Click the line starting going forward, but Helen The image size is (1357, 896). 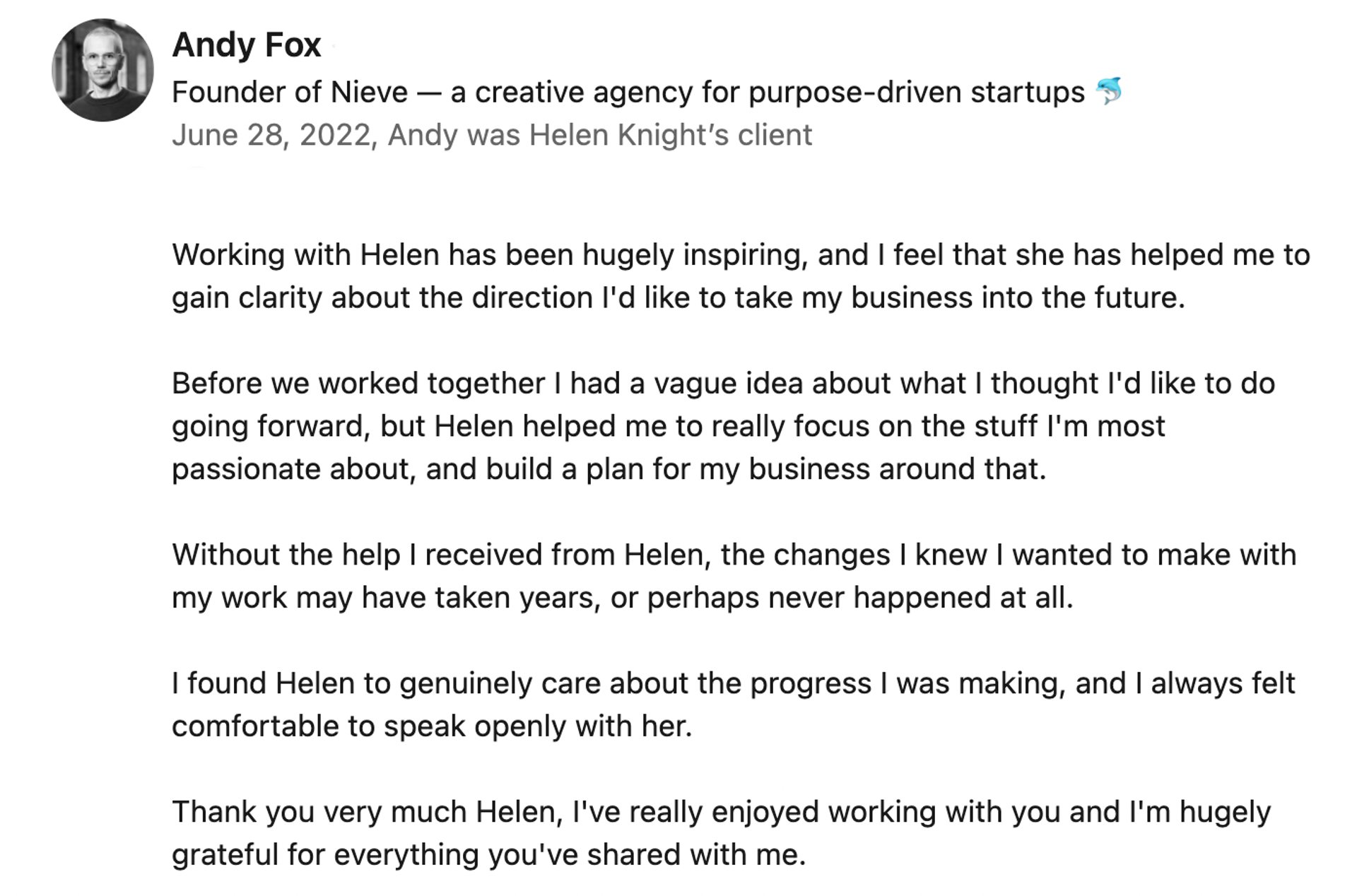pos(668,427)
